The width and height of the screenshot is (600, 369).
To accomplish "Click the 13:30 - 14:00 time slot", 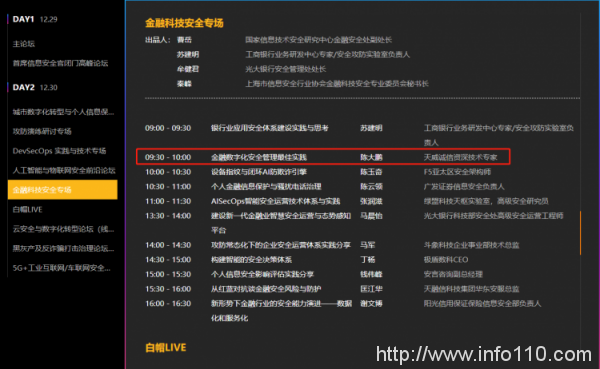I will pos(168,216).
